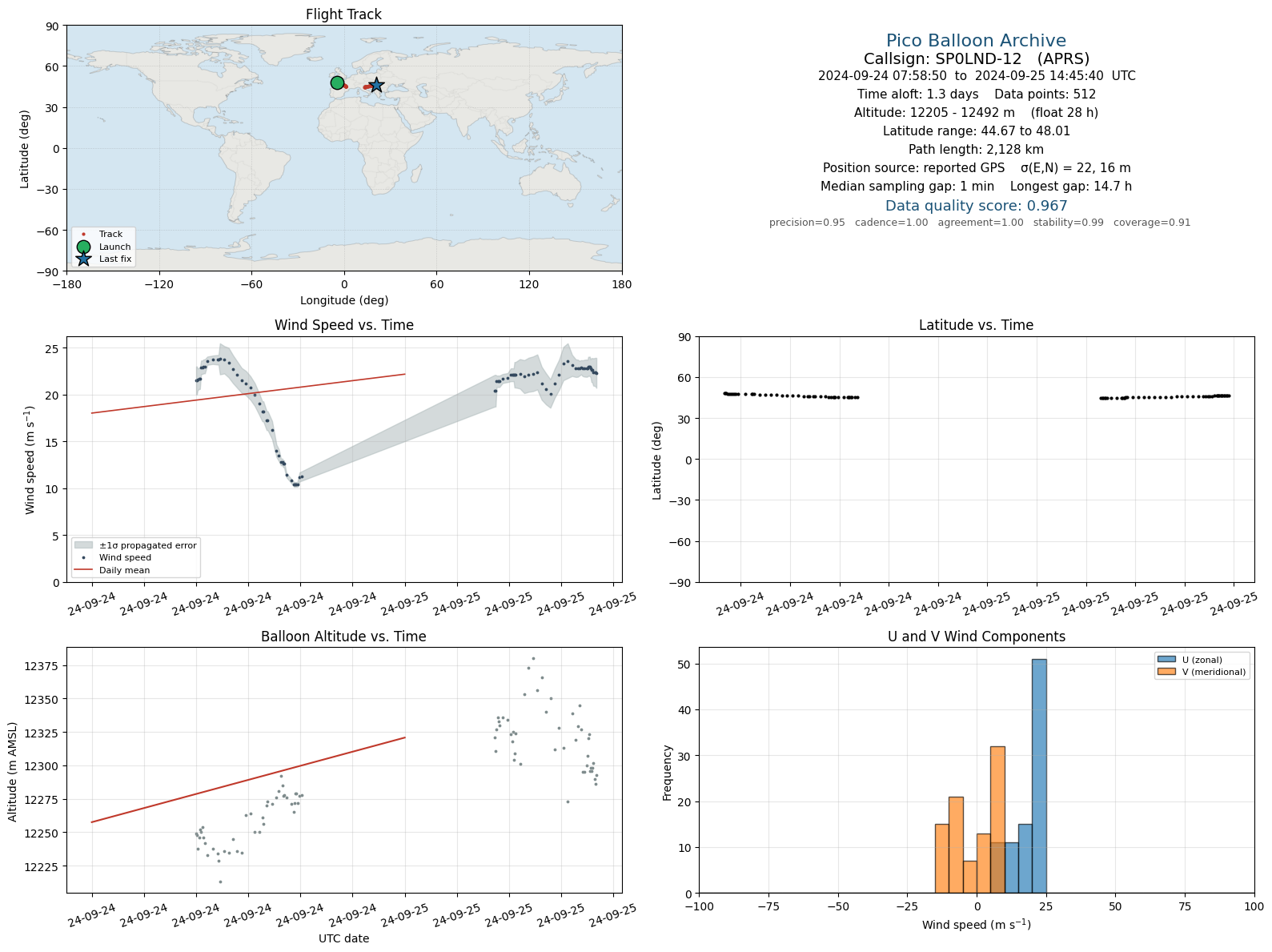
Task: Click the 'Pico Balloon Archive' heading
Action: (976, 41)
